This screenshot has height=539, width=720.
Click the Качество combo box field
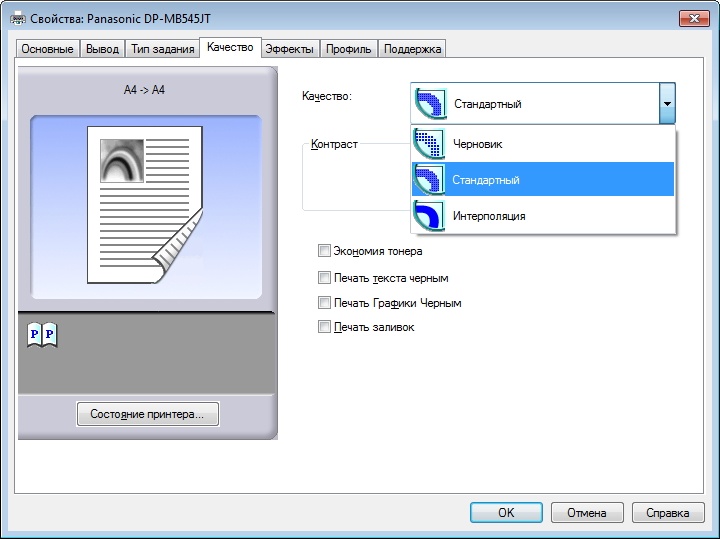(543, 104)
